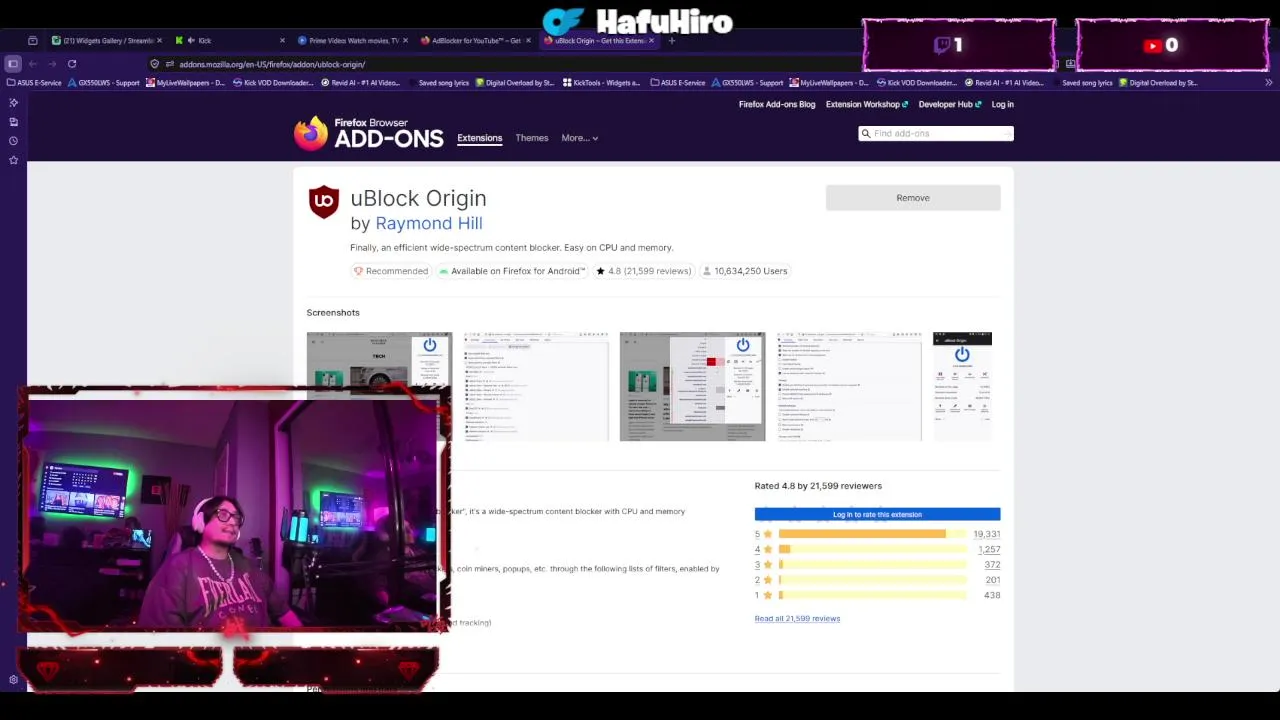Viewport: 1280px width, 720px height.
Task: Click the Screenshots section heading
Action: (x=333, y=313)
